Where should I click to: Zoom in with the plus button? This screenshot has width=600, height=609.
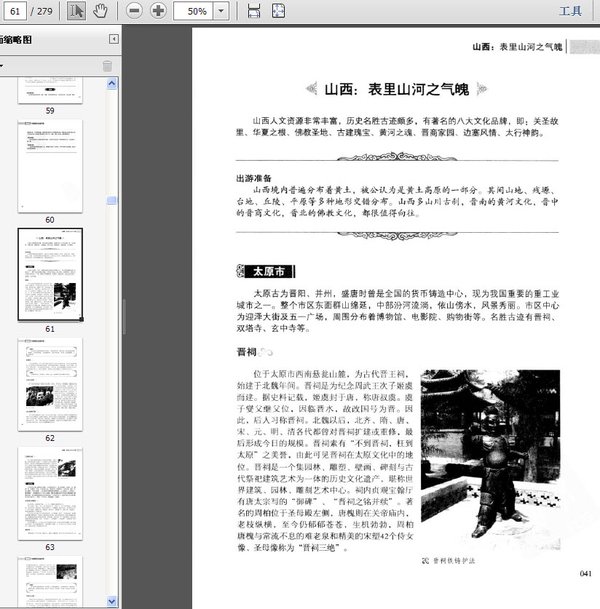158,10
